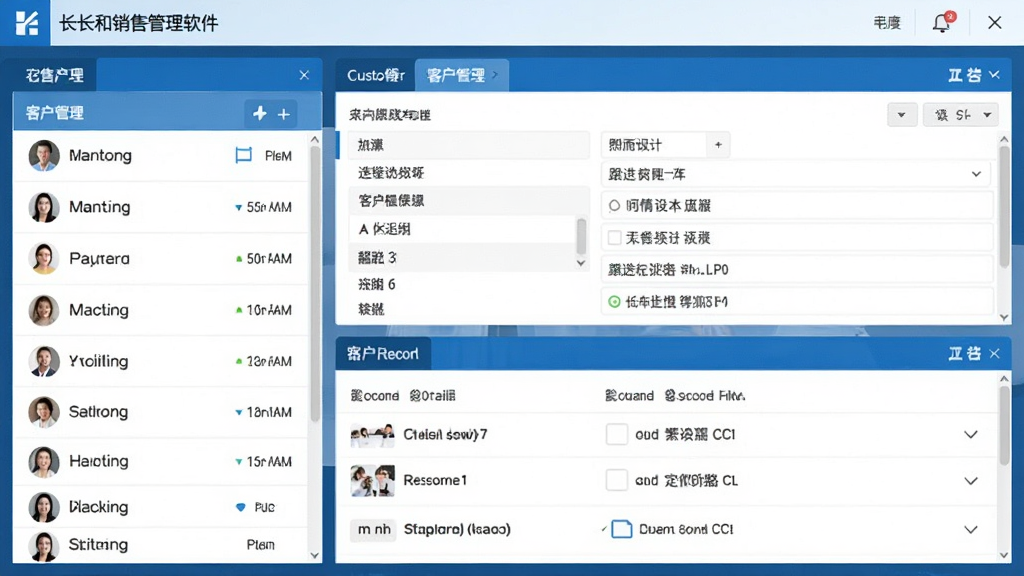The height and width of the screenshot is (576, 1024).
Task: Click the bold plus icon in the customer list header
Action: (260, 114)
